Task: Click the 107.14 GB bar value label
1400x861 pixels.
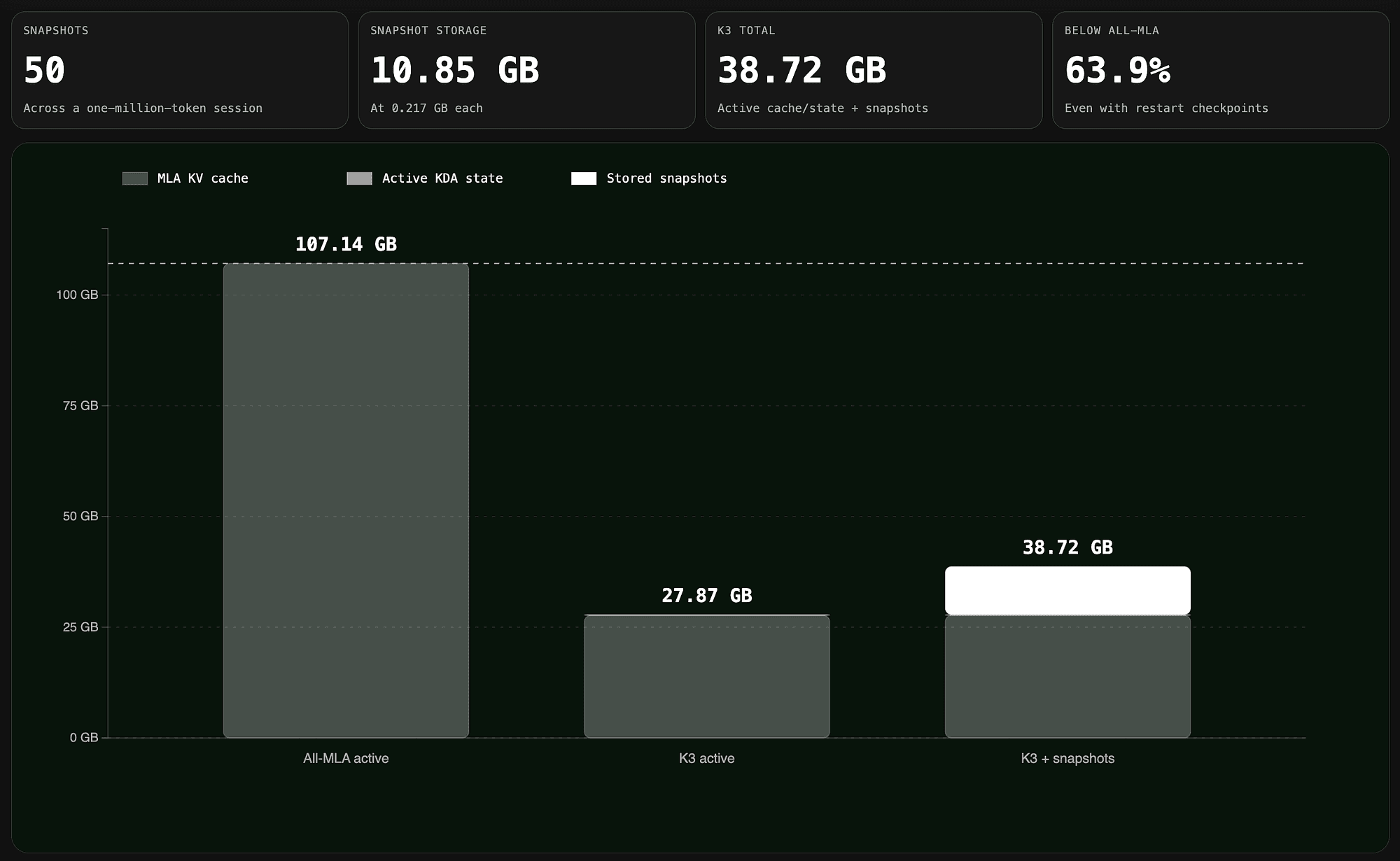Action: [346, 244]
